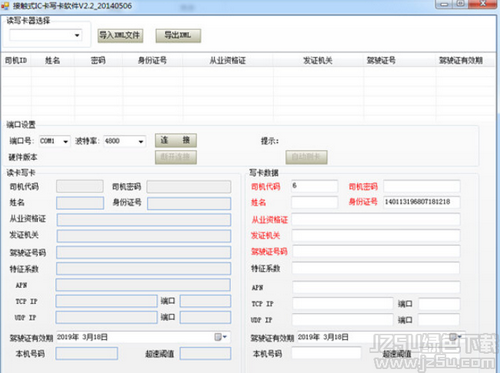The height and width of the screenshot is (373, 500).
Task: Click the 读卡 本机号码 field
Action: point(87,353)
